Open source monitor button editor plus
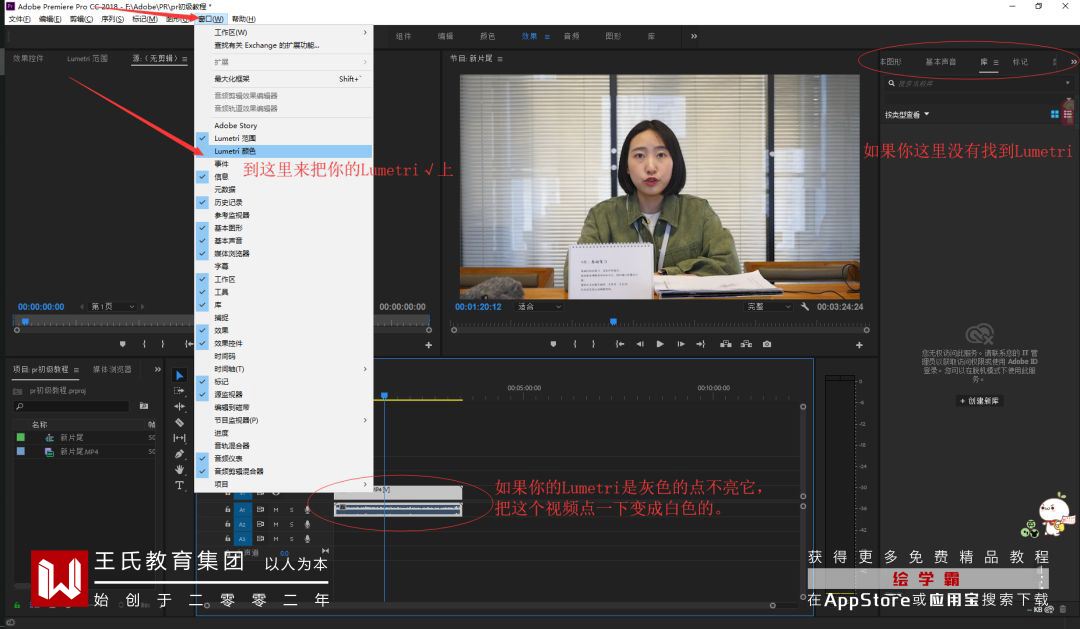The image size is (1080, 629). click(x=428, y=345)
